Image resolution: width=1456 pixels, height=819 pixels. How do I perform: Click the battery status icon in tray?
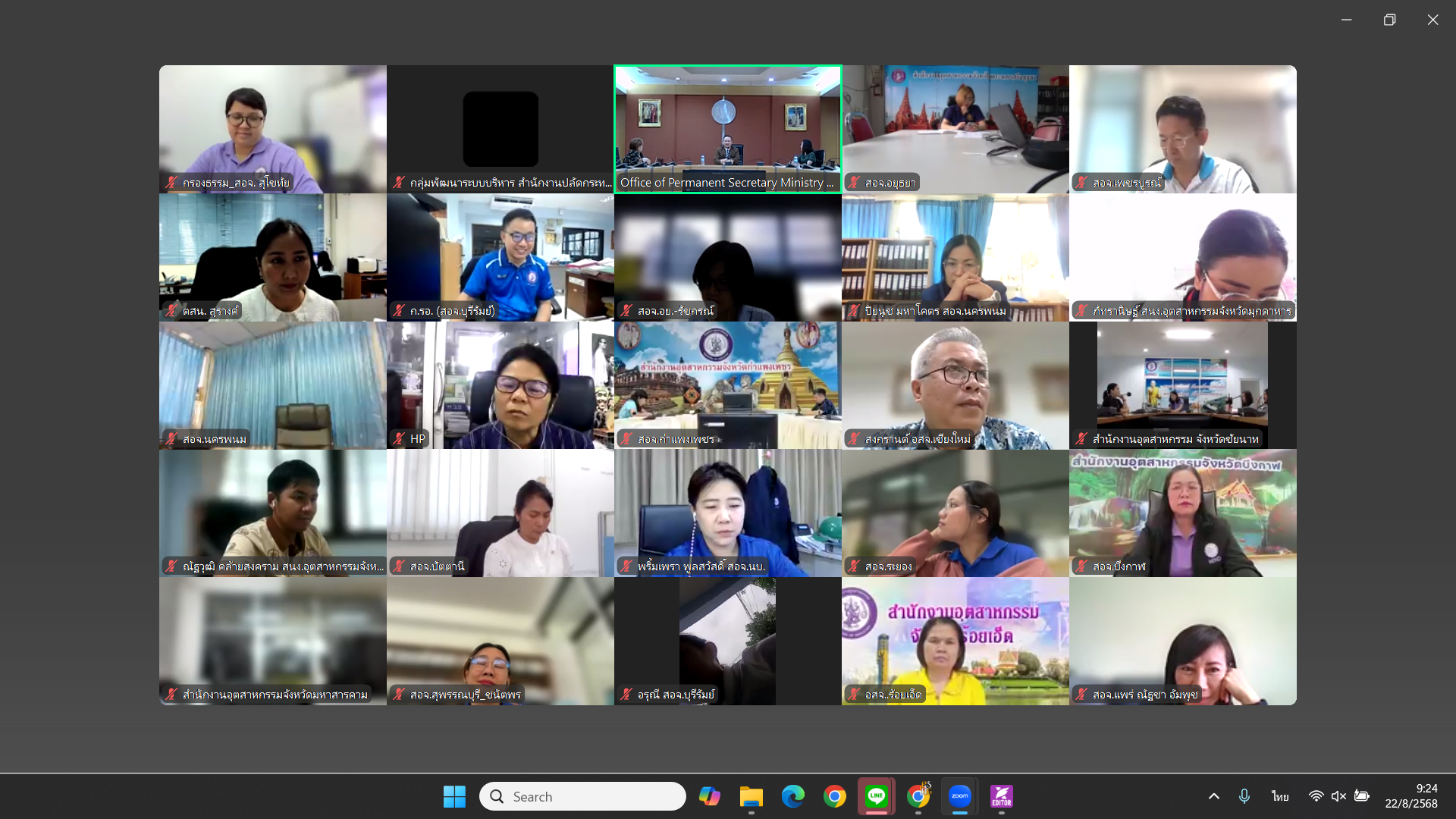click(1362, 796)
